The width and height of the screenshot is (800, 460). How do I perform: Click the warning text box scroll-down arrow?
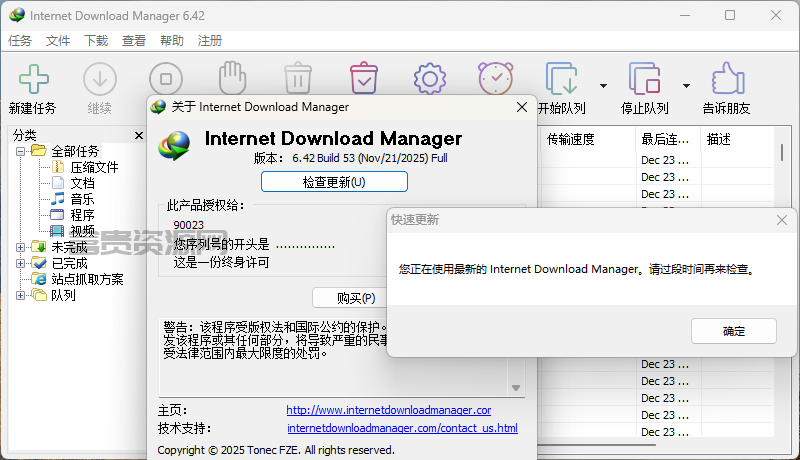(516, 388)
